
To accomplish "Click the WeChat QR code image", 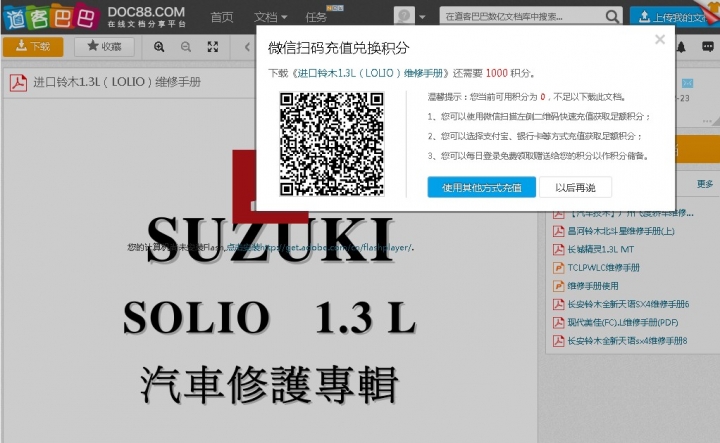I will [332, 144].
